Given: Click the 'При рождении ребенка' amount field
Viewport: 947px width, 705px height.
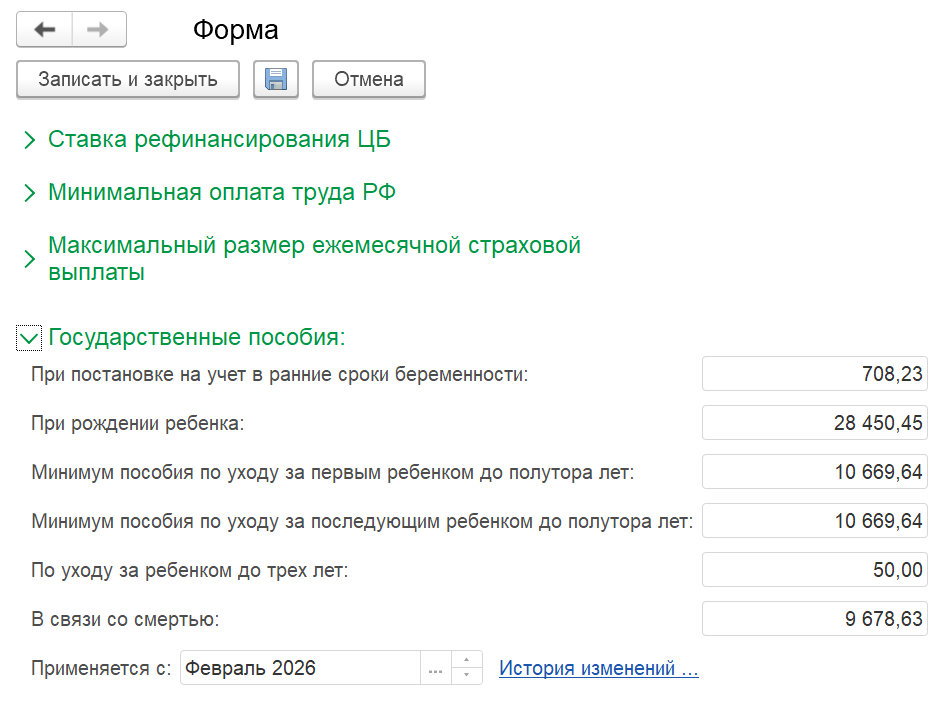Looking at the screenshot, I should (x=814, y=423).
